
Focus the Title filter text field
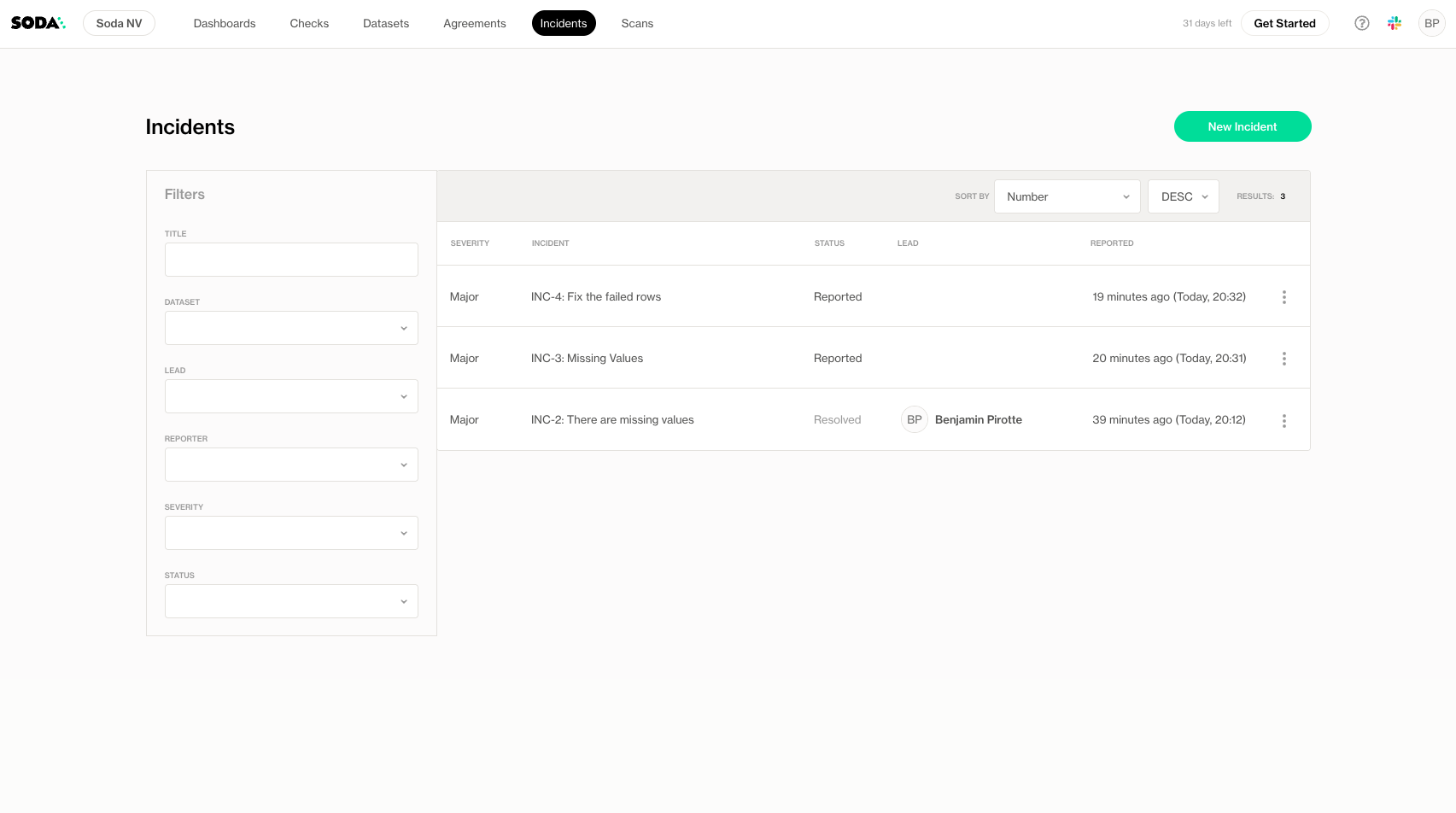tap(291, 260)
